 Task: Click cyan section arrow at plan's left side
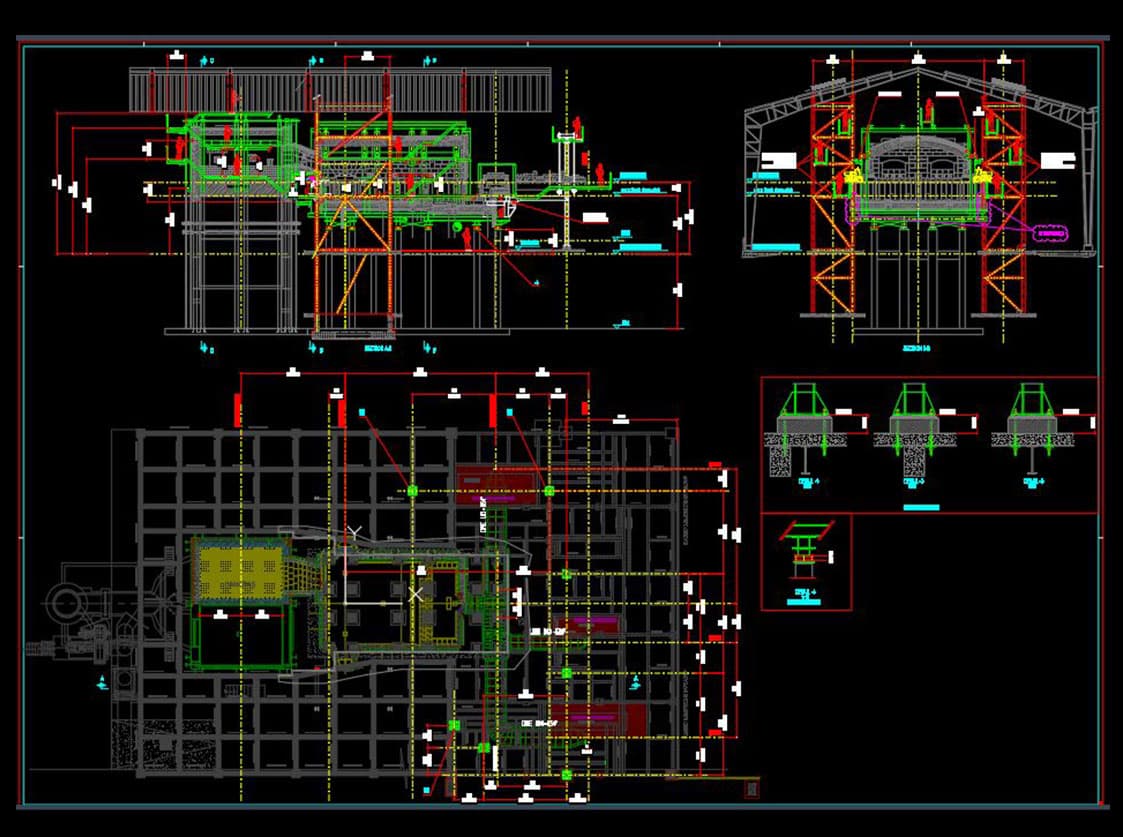104,684
